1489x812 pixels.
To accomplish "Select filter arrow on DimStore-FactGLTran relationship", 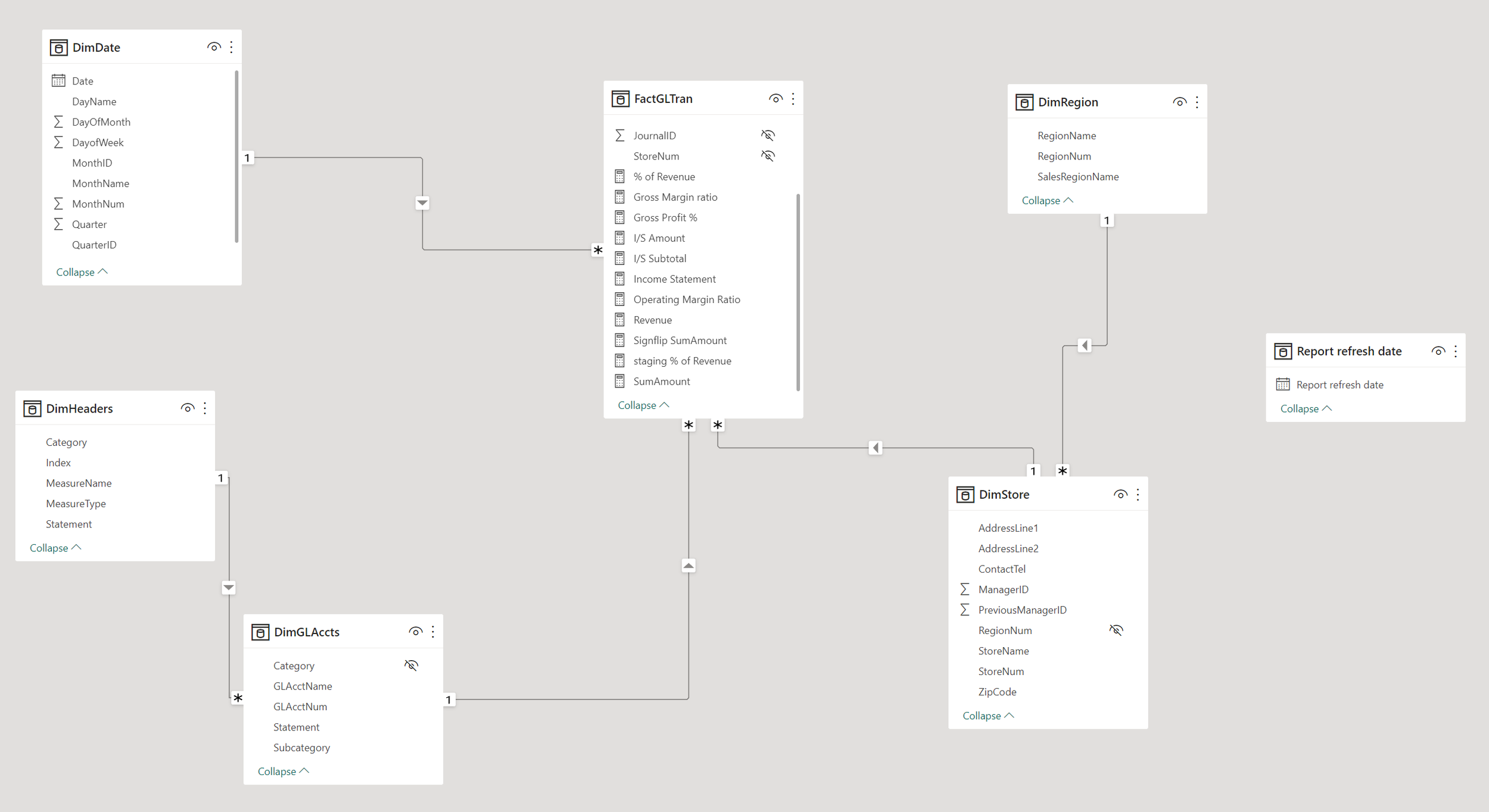I will click(x=875, y=448).
